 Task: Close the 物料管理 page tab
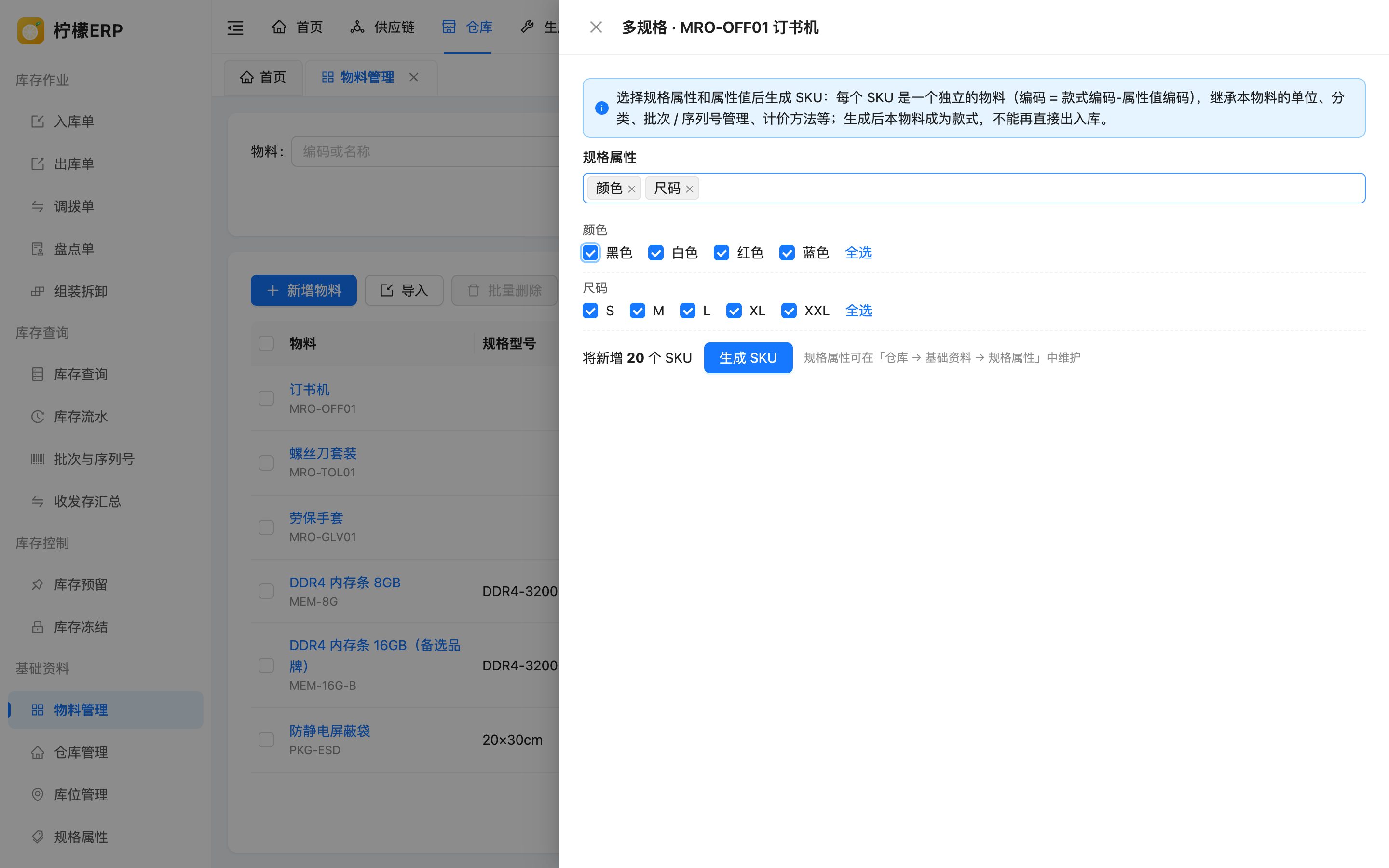414,77
